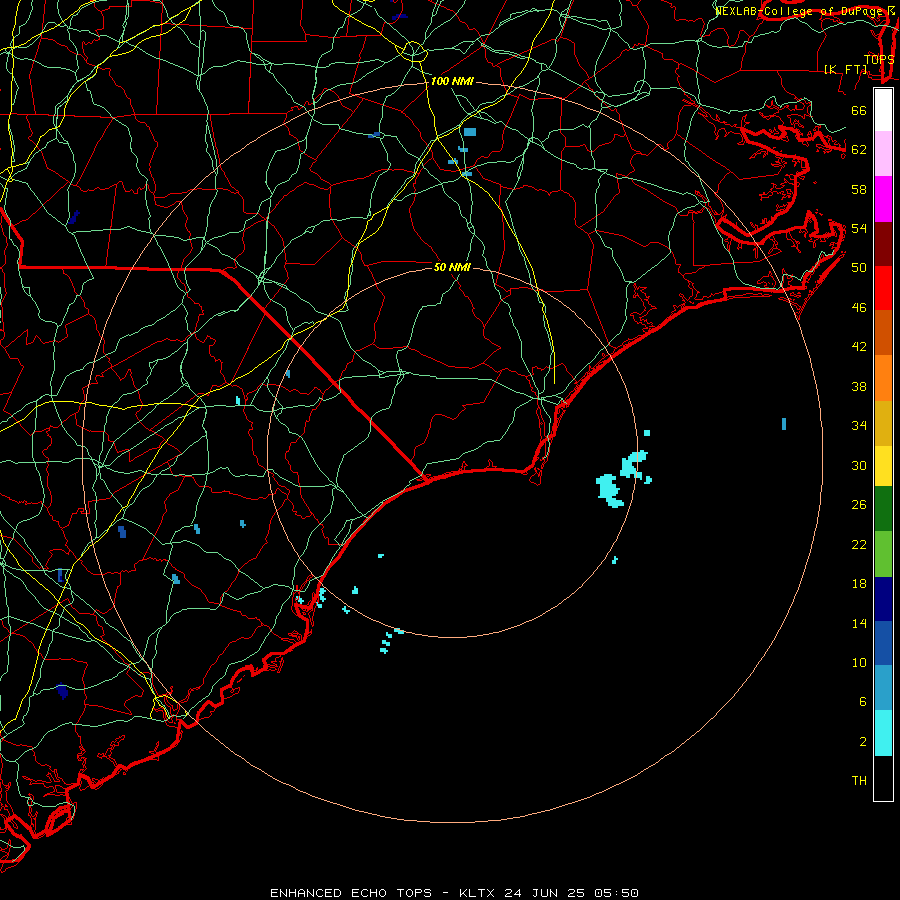Image resolution: width=900 pixels, height=900 pixels.
Task: Click the 'TOPS' legend title
Action: click(x=879, y=59)
